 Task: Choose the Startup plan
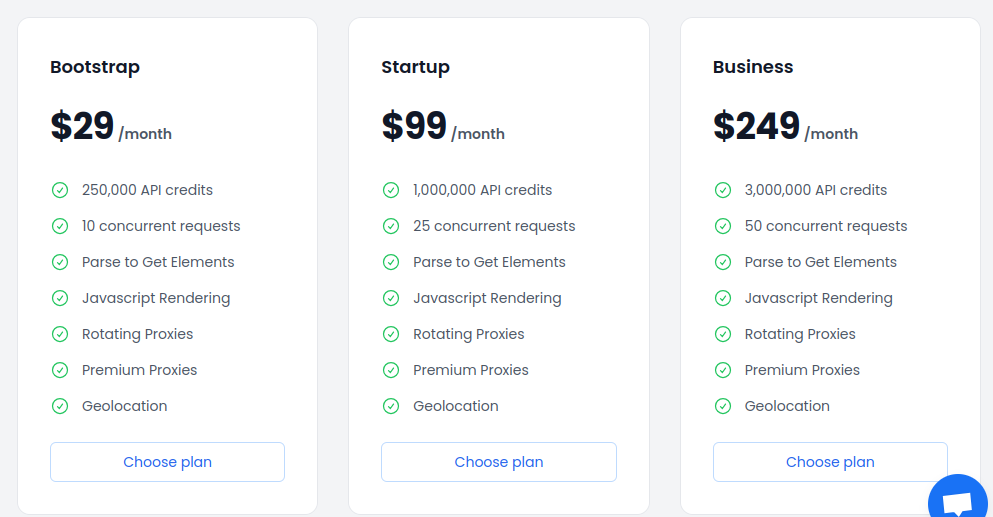pyautogui.click(x=498, y=462)
